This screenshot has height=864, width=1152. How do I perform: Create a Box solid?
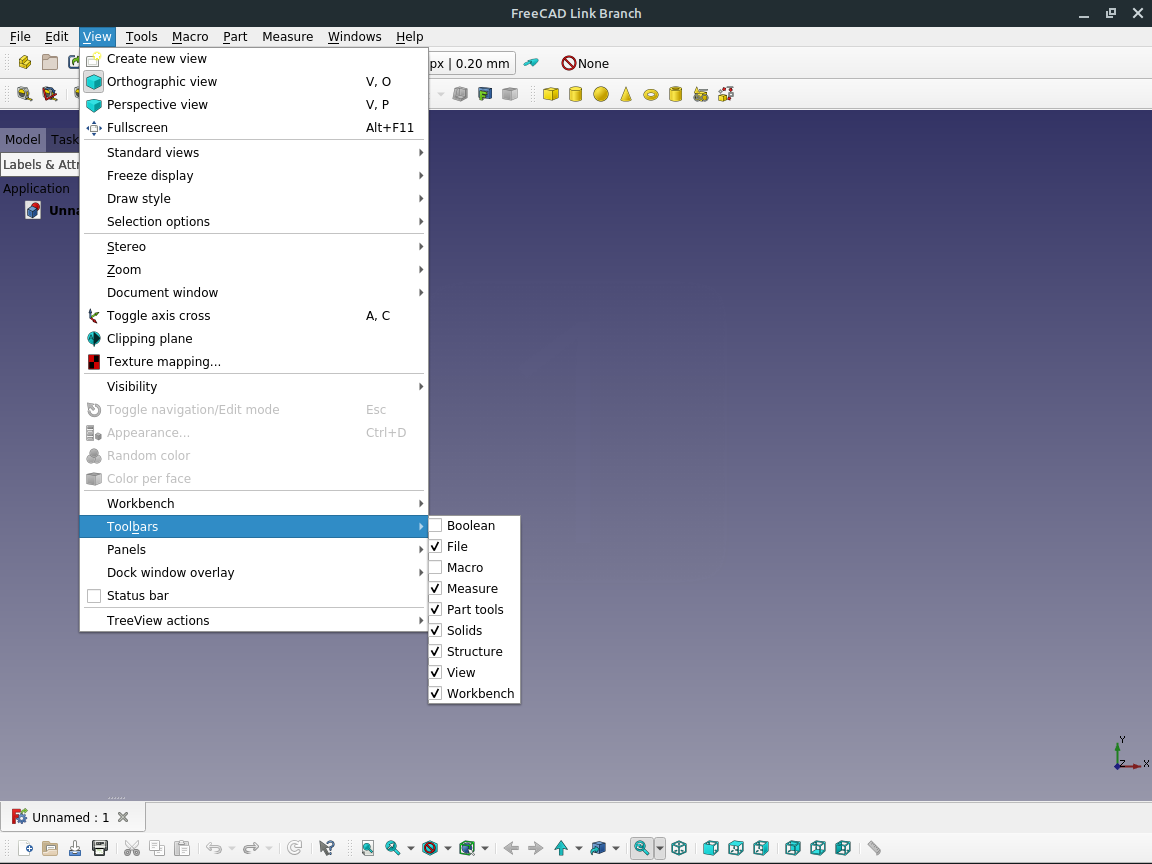[x=551, y=94]
